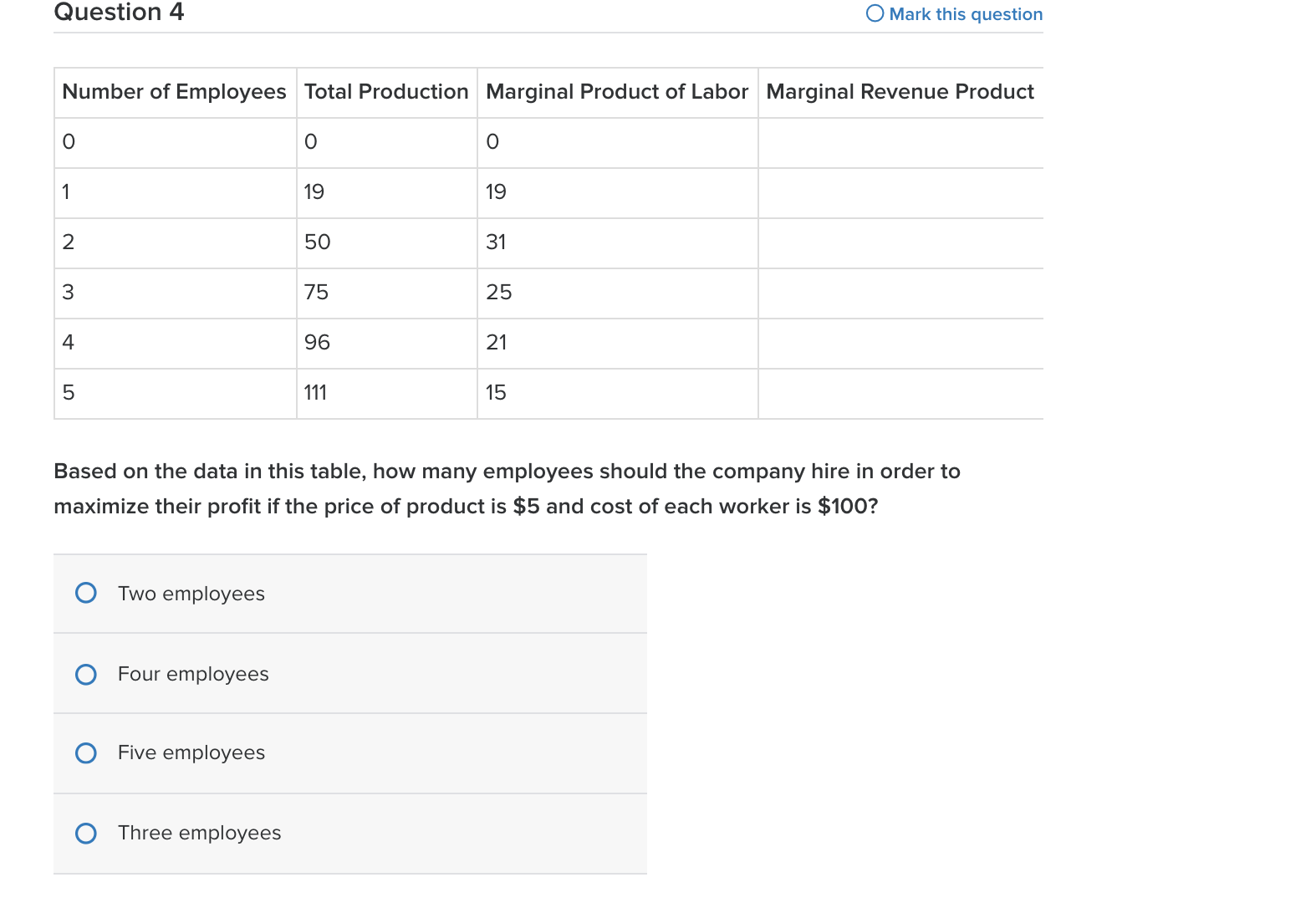The image size is (1316, 908).
Task: Click the "Five employees" answer label
Action: pos(191,753)
